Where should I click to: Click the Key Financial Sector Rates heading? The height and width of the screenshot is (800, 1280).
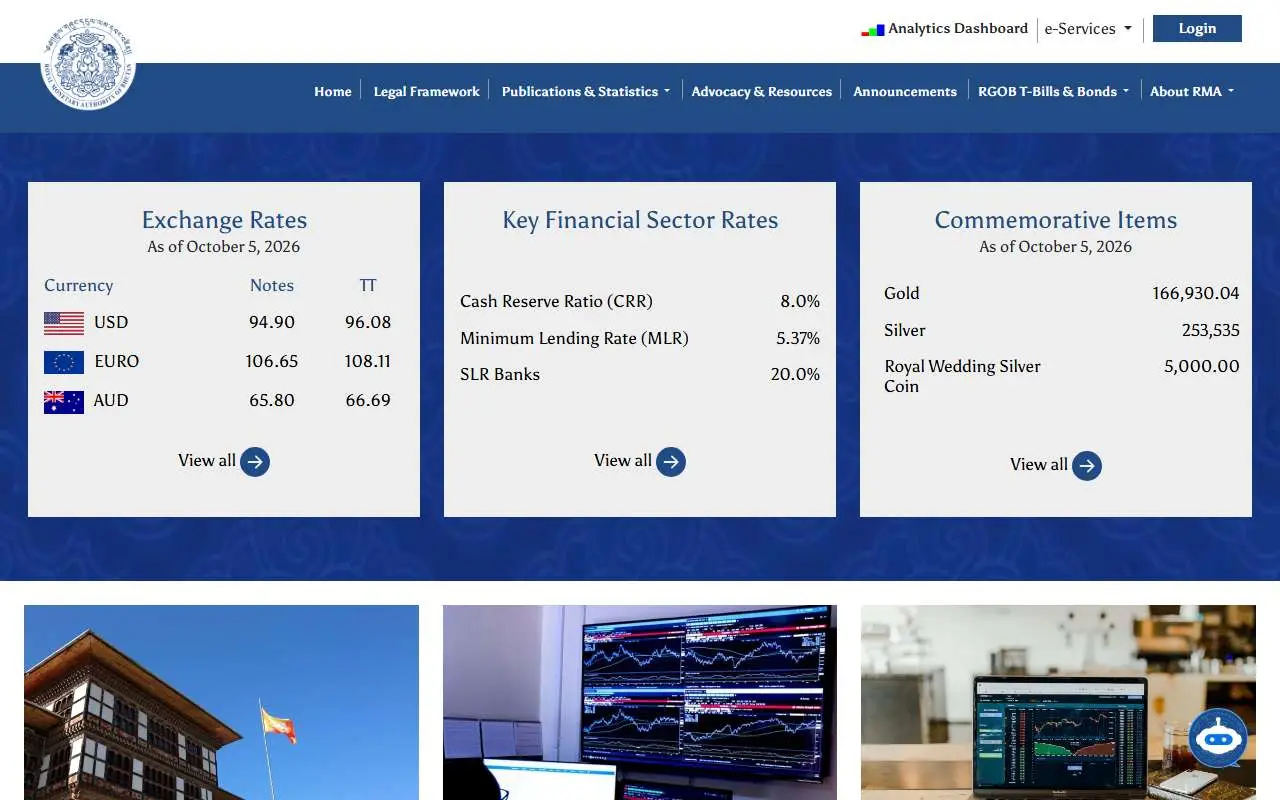pos(640,220)
